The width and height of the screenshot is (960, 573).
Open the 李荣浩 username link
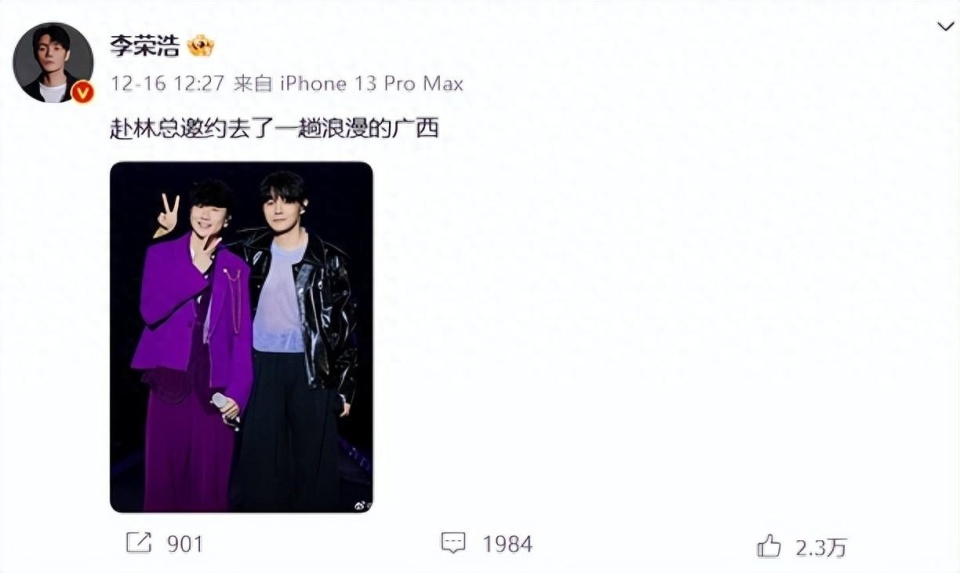click(144, 46)
